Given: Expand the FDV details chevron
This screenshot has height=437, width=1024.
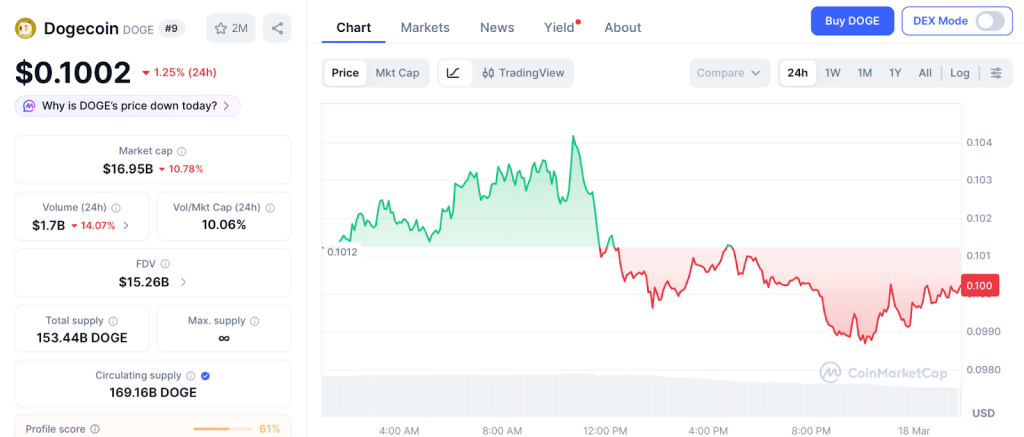Looking at the screenshot, I should click(x=183, y=282).
